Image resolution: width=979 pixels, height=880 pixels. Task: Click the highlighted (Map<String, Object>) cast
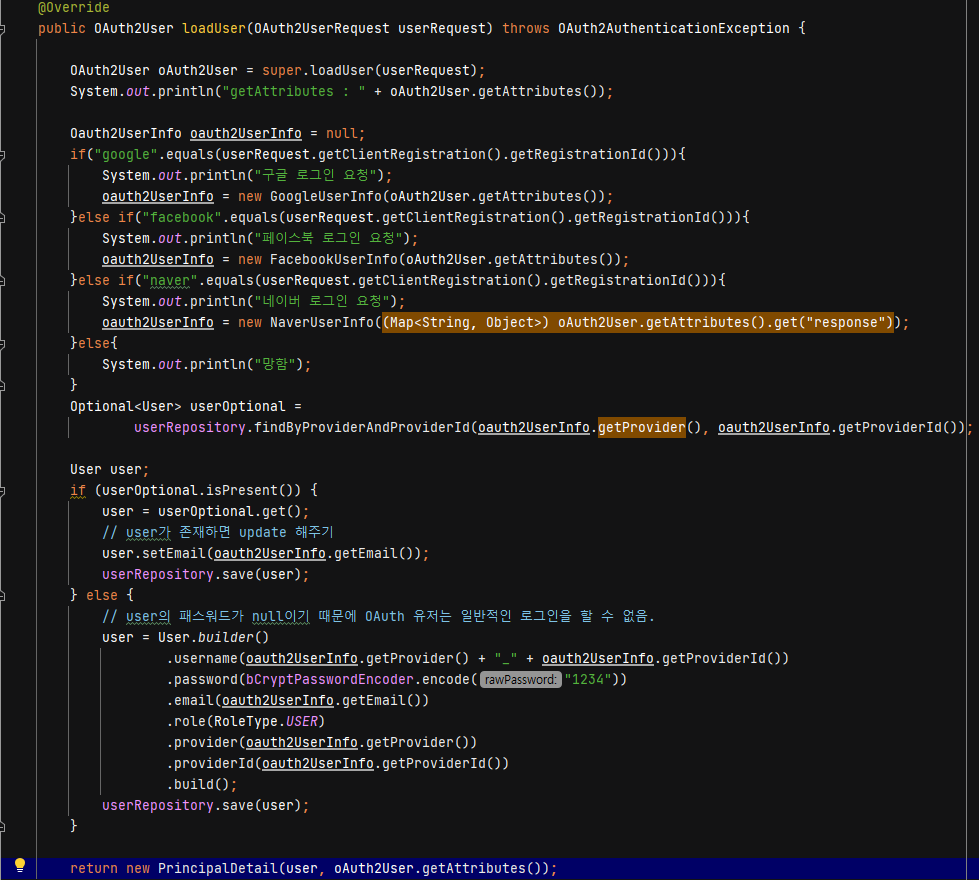465,322
